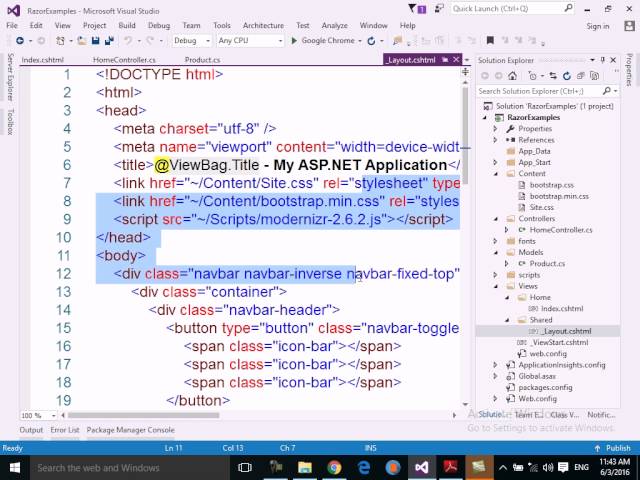Click the Publish button in status bar

click(x=613, y=448)
